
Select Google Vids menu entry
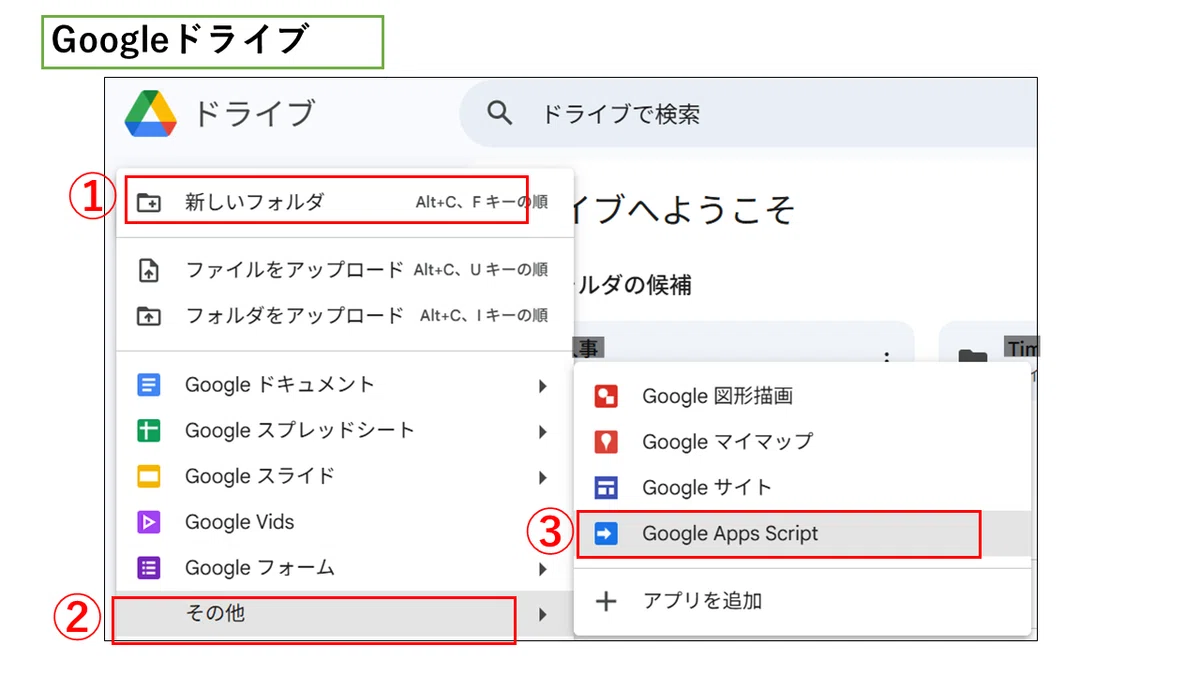click(345, 522)
